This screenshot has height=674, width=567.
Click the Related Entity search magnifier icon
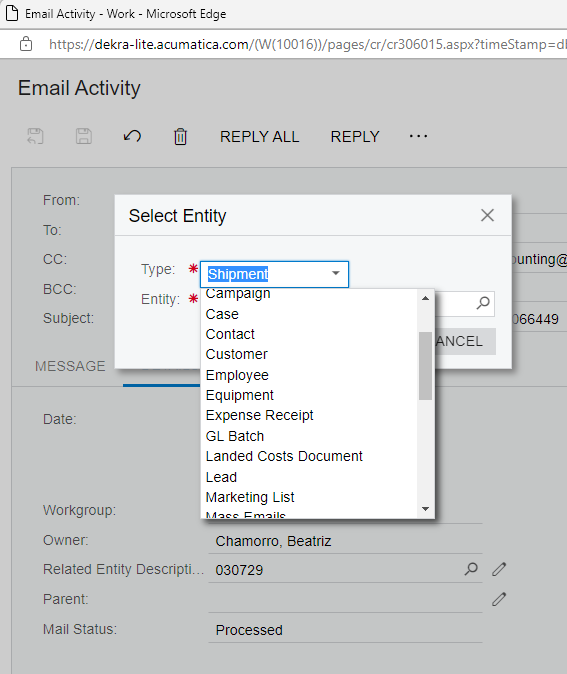coord(471,569)
